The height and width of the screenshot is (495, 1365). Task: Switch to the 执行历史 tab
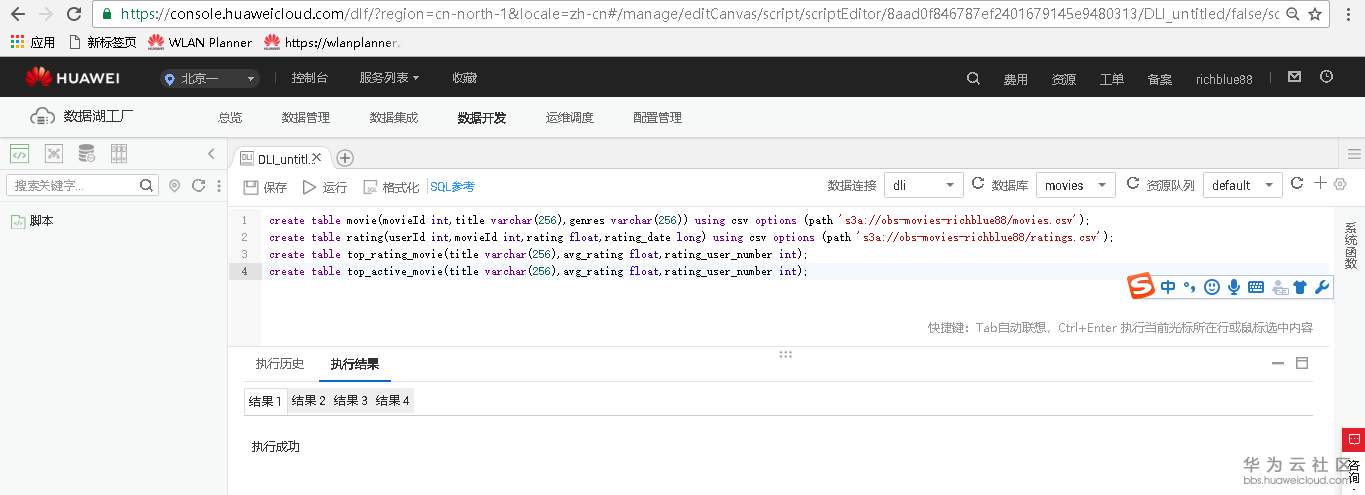280,364
